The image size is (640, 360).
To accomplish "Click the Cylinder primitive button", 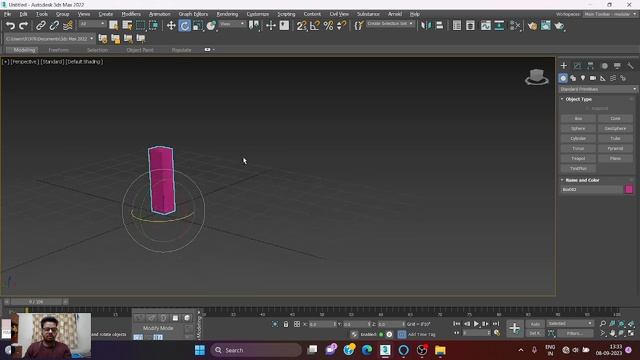I will (578, 139).
